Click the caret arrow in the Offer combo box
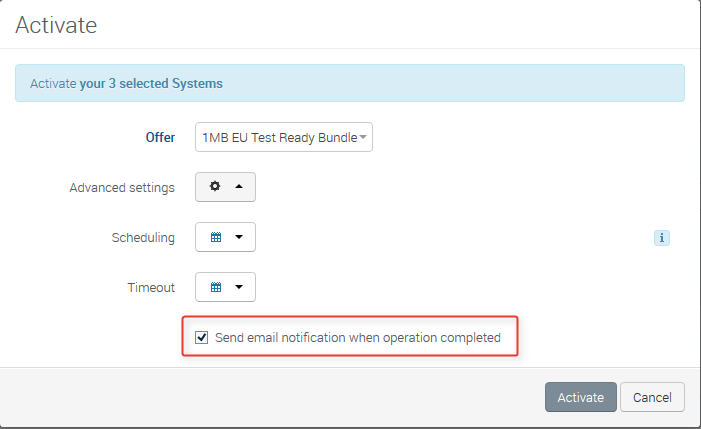701x429 pixels. (x=363, y=137)
